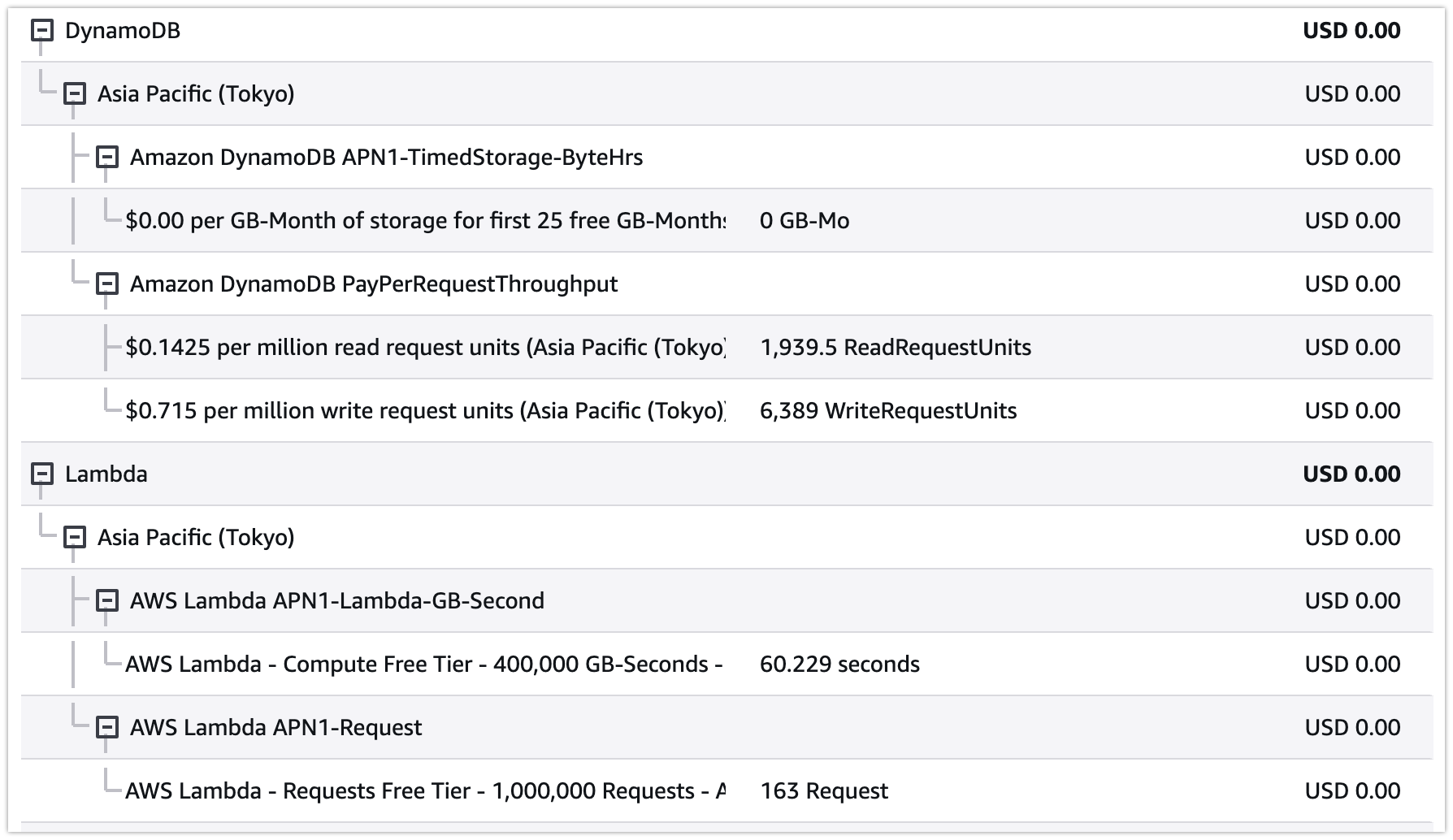Click USD 0.00 on APN1-TimedStorage-ByteHrs row
Screen dimensions: 1453x840
point(1353,158)
